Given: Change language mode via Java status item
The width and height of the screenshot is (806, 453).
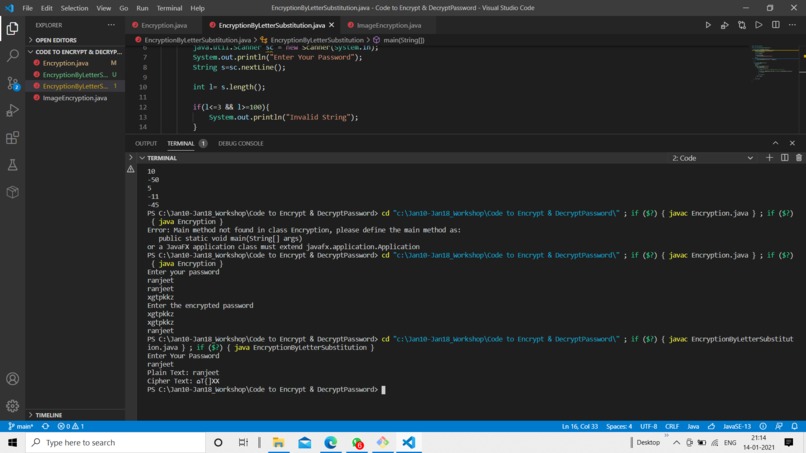Looking at the screenshot, I should click(693, 426).
